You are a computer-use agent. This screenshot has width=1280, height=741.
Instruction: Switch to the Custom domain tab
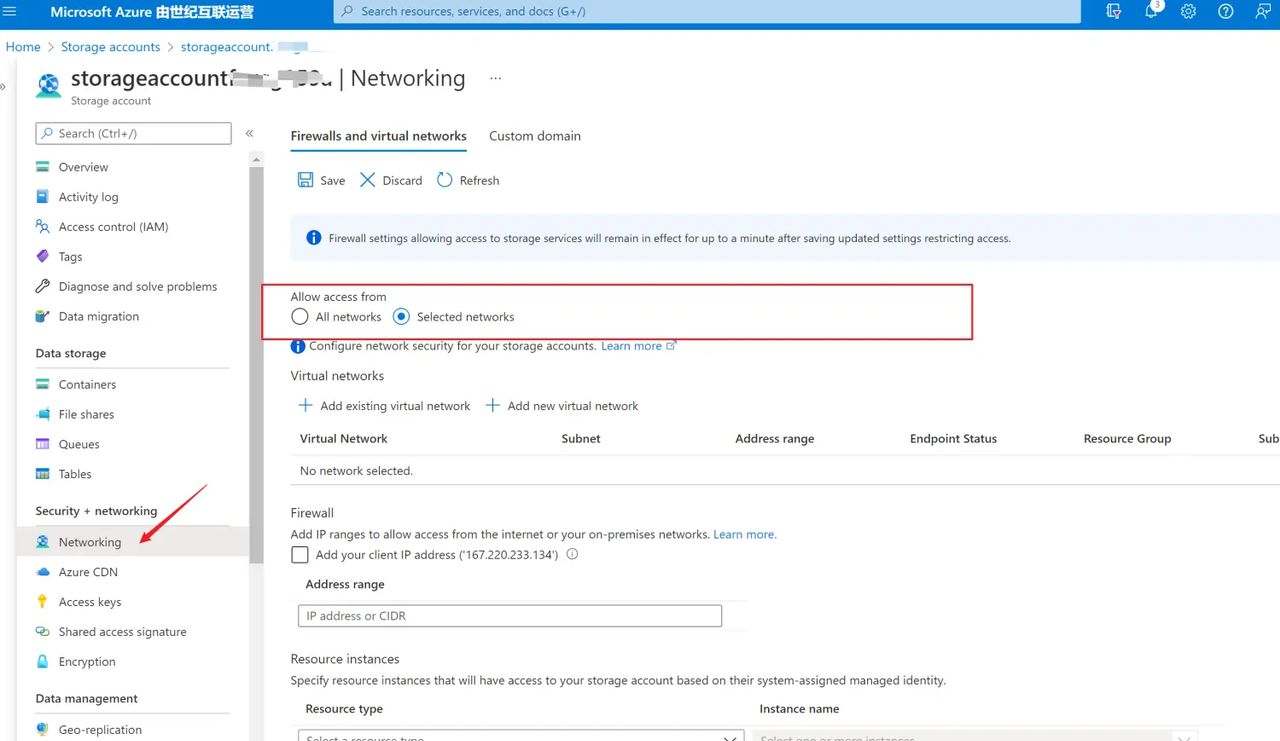tap(534, 136)
